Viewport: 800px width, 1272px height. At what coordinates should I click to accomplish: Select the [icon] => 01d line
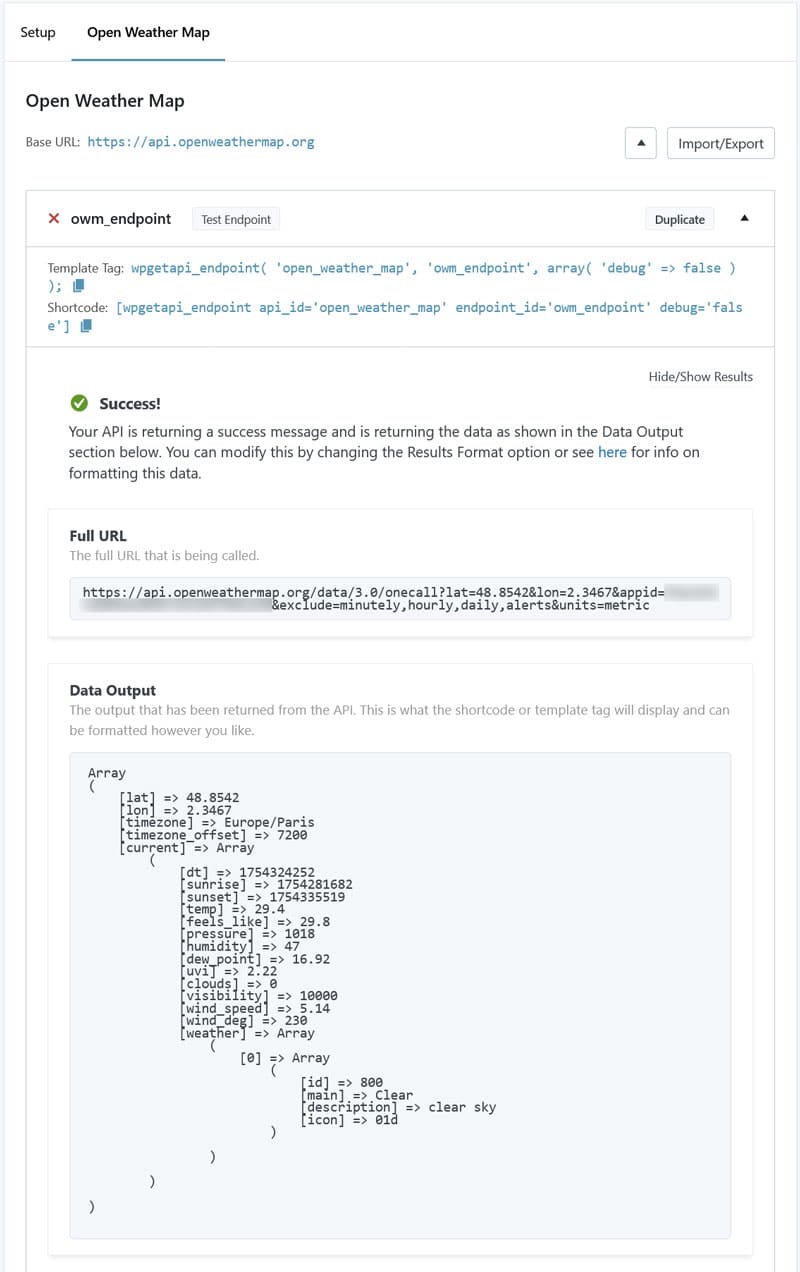pyautogui.click(x=349, y=1119)
